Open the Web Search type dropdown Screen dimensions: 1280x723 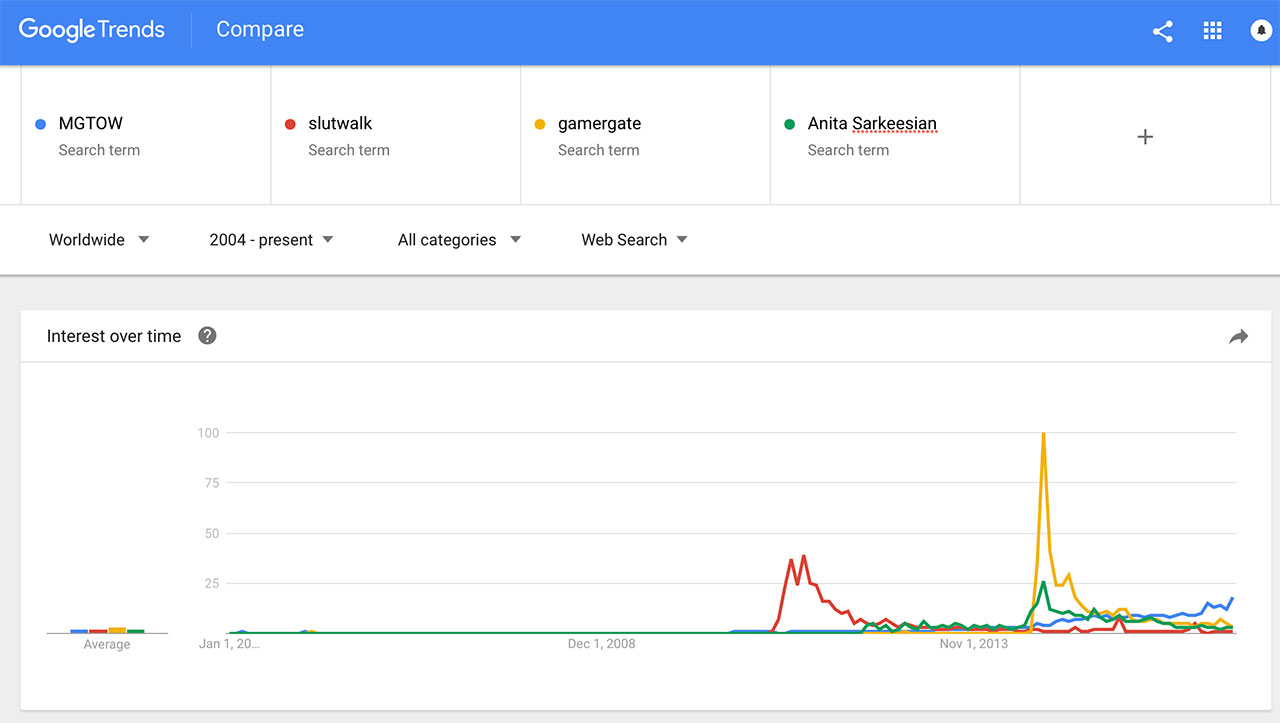[634, 240]
